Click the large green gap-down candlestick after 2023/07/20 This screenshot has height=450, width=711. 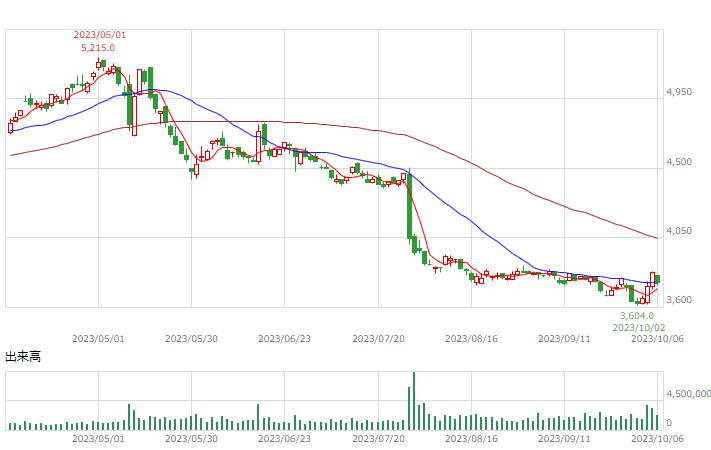[x=409, y=205]
